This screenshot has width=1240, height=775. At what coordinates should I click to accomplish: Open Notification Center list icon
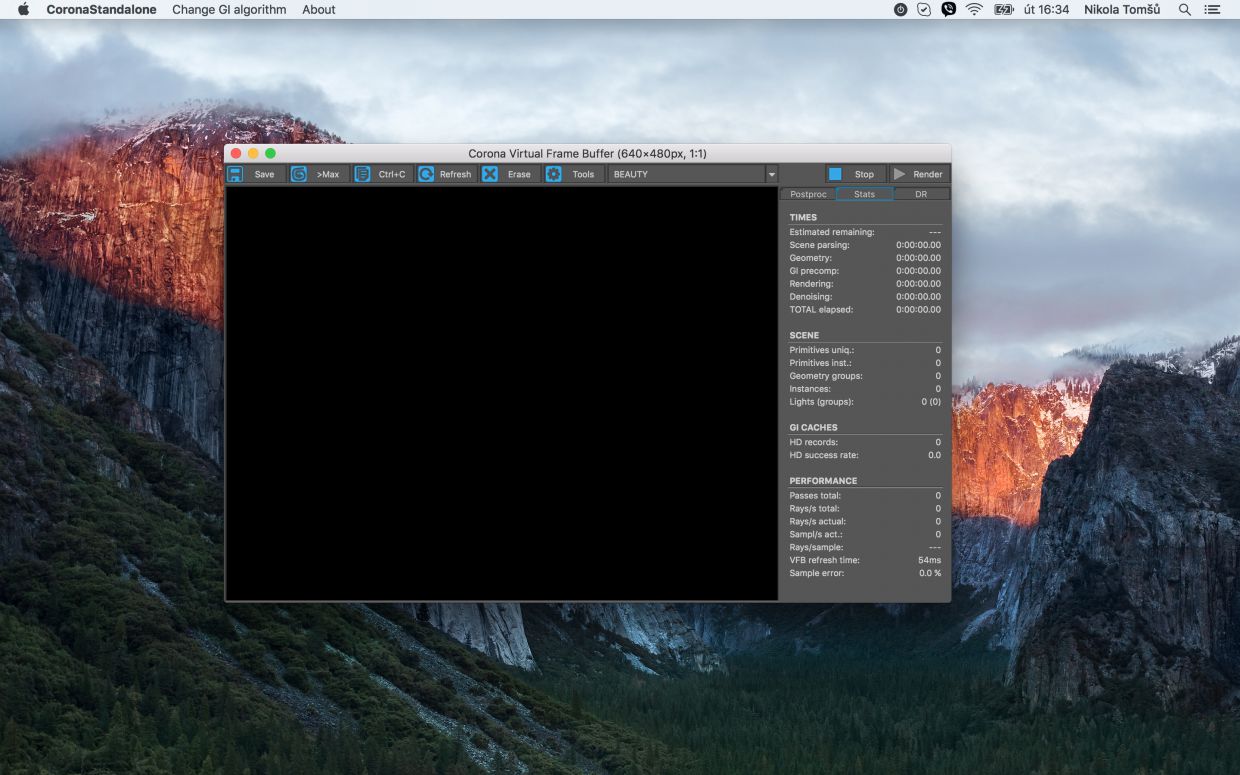1213,9
